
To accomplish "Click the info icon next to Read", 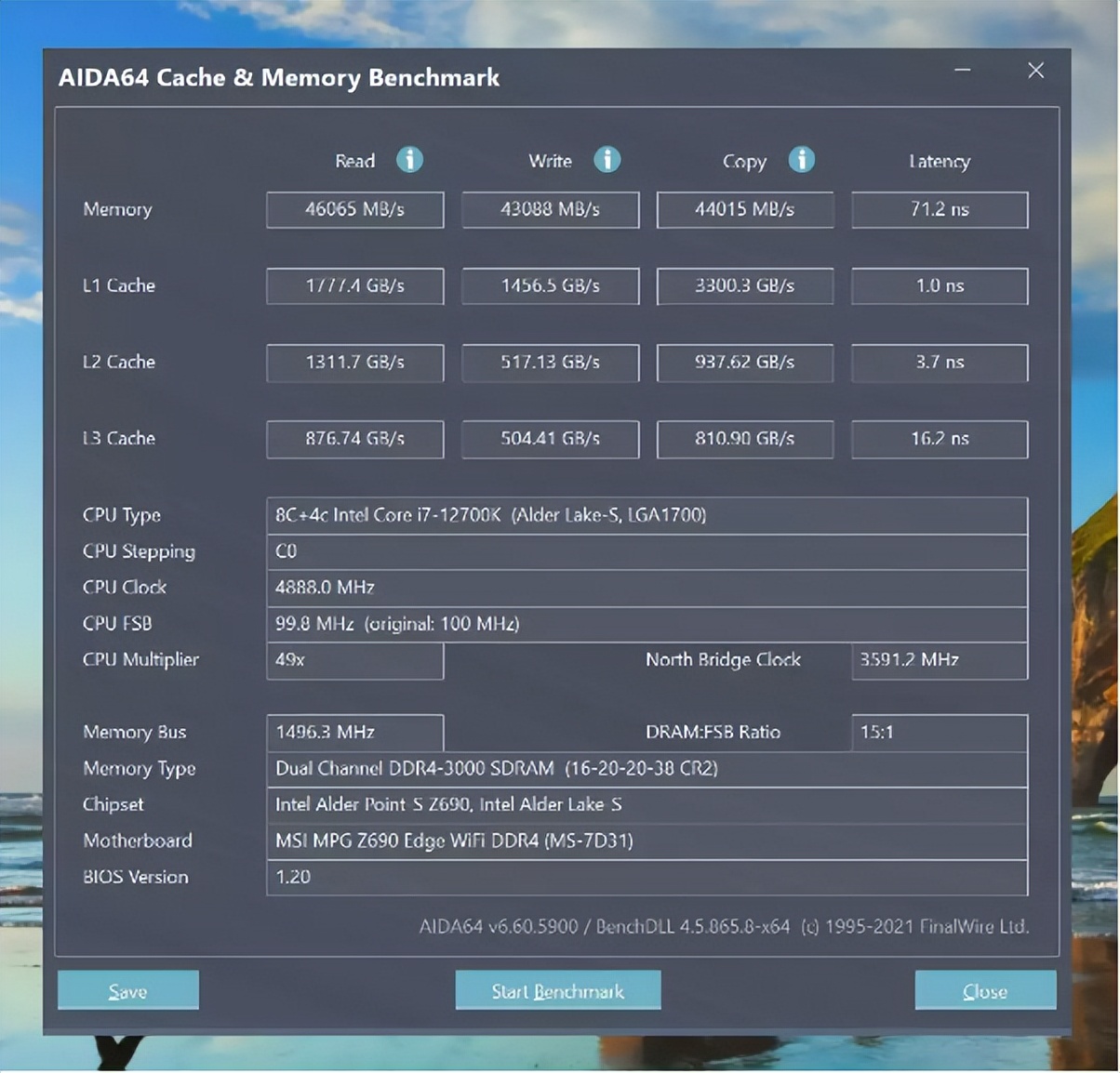I will pos(409,160).
